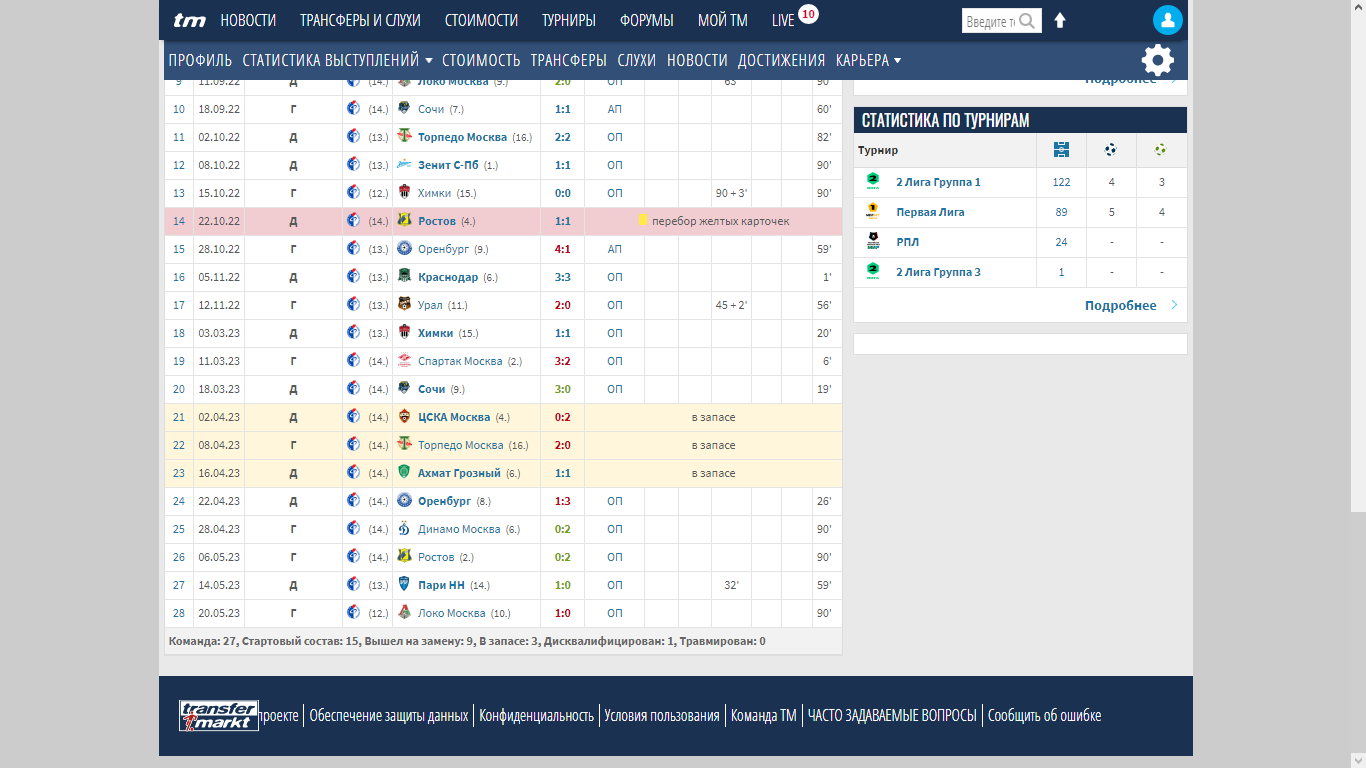This screenshot has height=768, width=1366.
Task: Switch to the Трансферы profile tab
Action: tap(568, 60)
